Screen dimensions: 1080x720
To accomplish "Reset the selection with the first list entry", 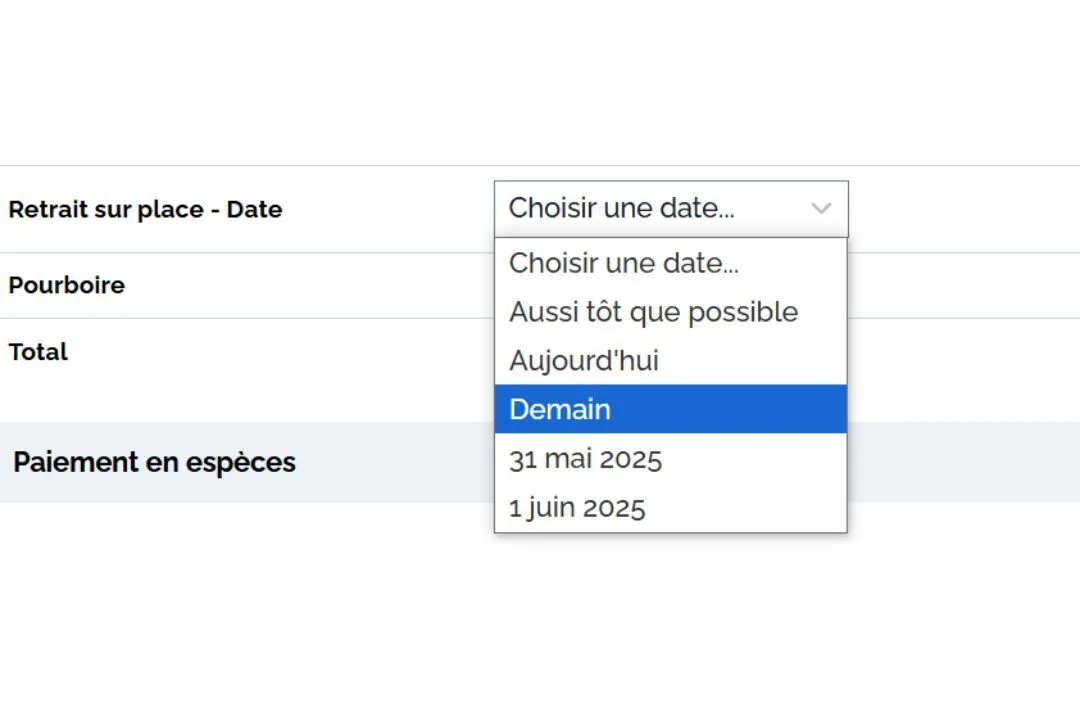I will [x=671, y=263].
